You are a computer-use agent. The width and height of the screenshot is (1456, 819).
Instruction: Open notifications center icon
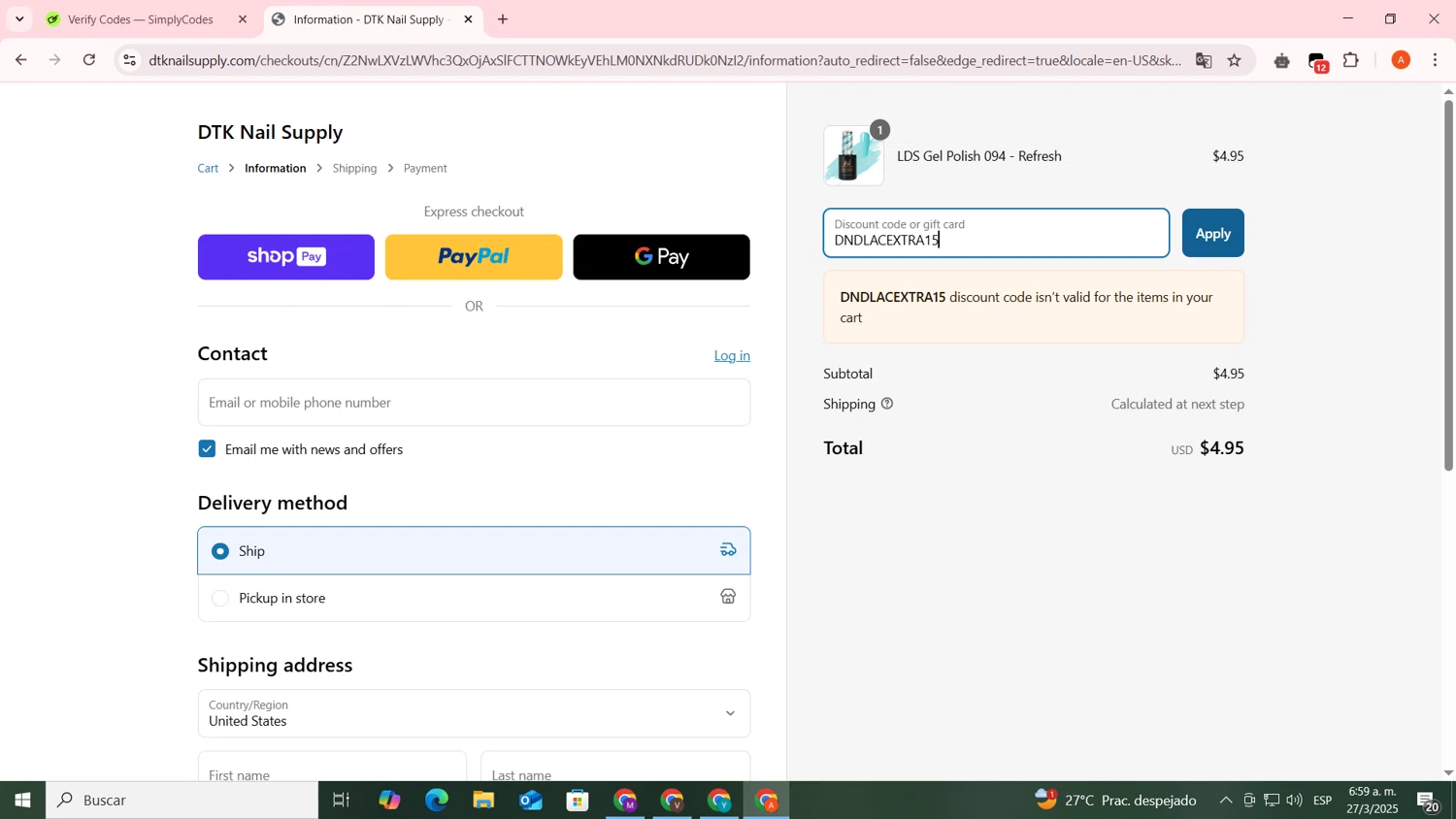coord(1429,802)
